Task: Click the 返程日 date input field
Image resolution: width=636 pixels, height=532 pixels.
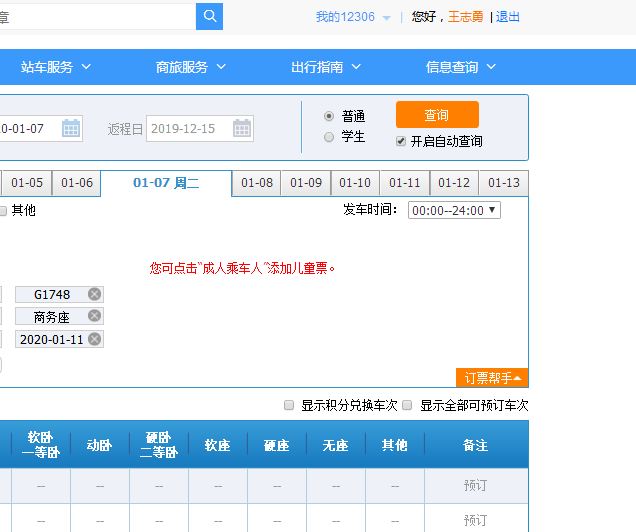Action: [200, 129]
